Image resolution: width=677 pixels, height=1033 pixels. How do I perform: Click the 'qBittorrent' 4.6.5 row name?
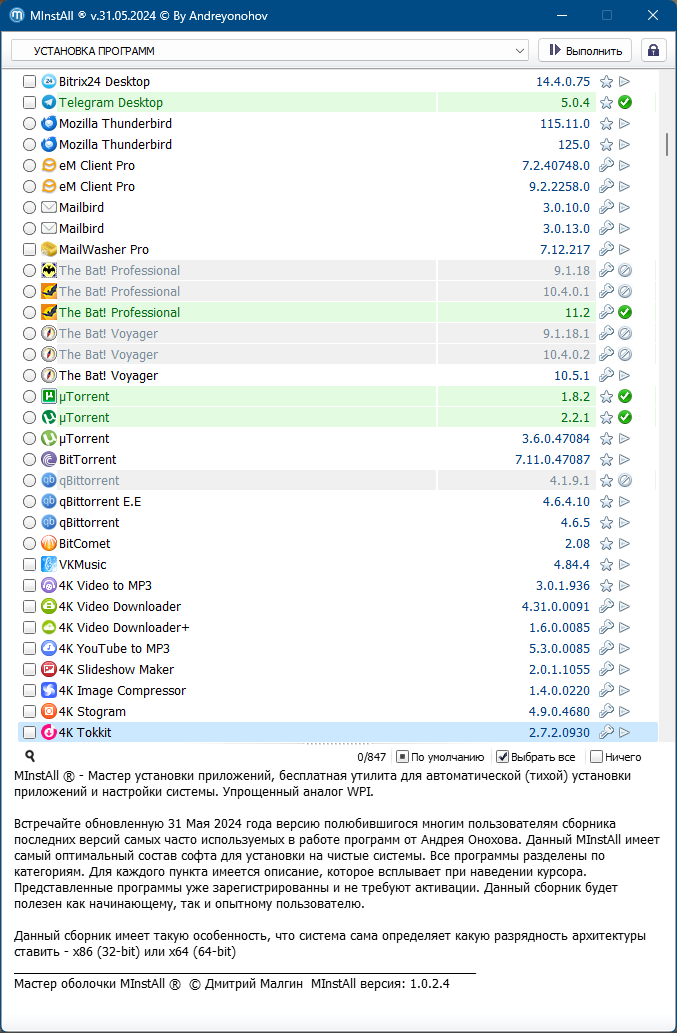pos(90,522)
